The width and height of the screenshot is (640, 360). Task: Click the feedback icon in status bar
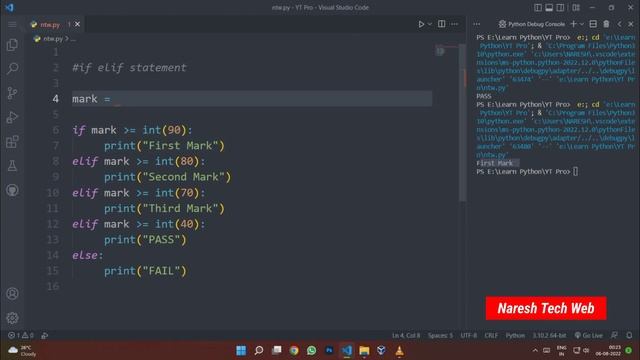pos(615,335)
